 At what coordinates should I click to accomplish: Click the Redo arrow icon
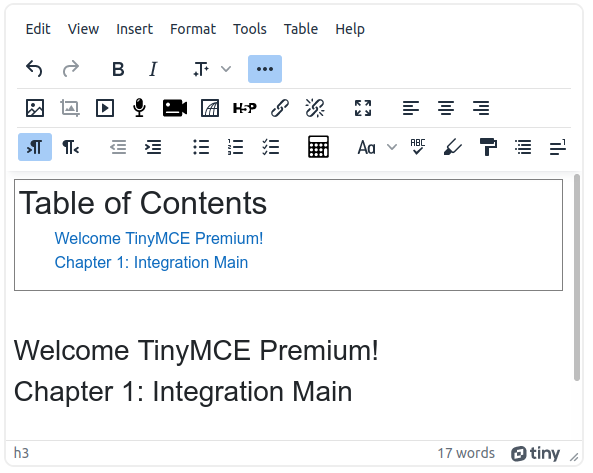coord(70,69)
